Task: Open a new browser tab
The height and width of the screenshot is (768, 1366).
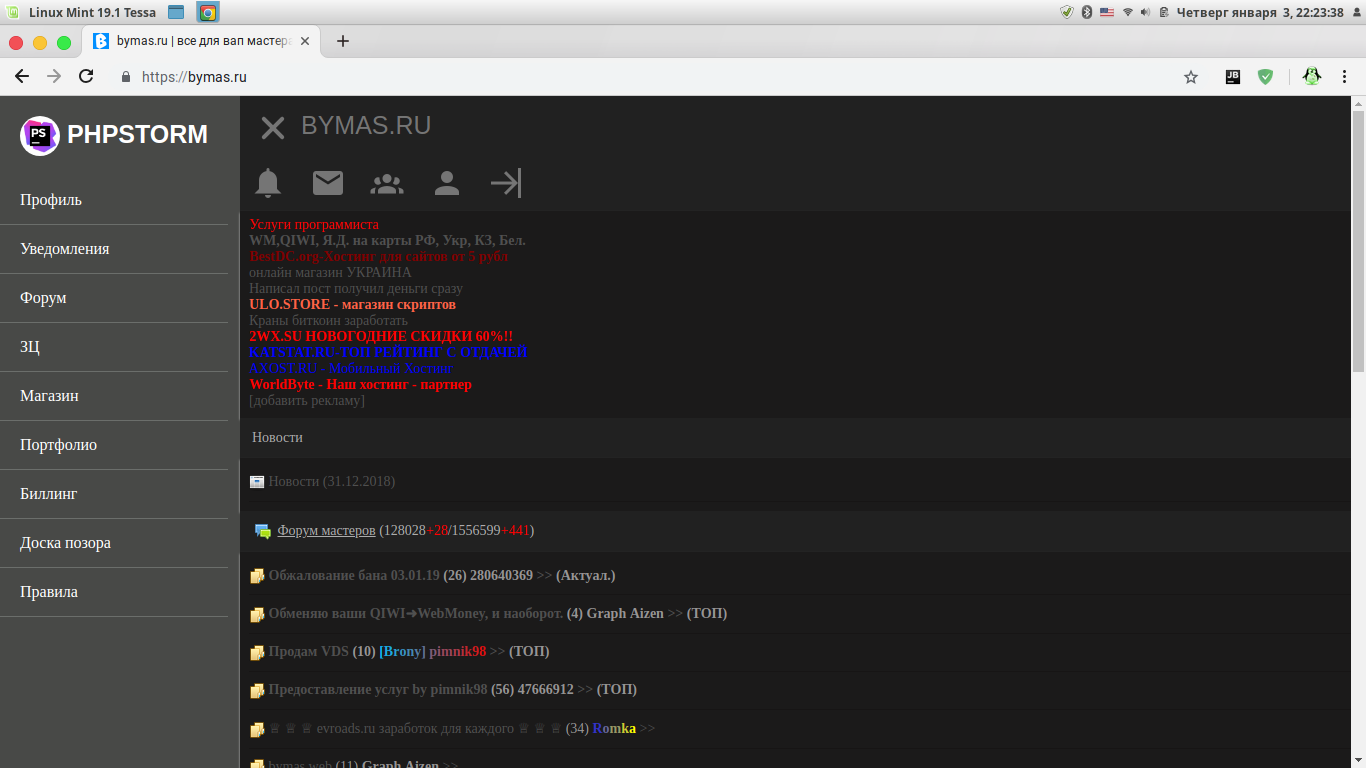Action: pos(342,41)
